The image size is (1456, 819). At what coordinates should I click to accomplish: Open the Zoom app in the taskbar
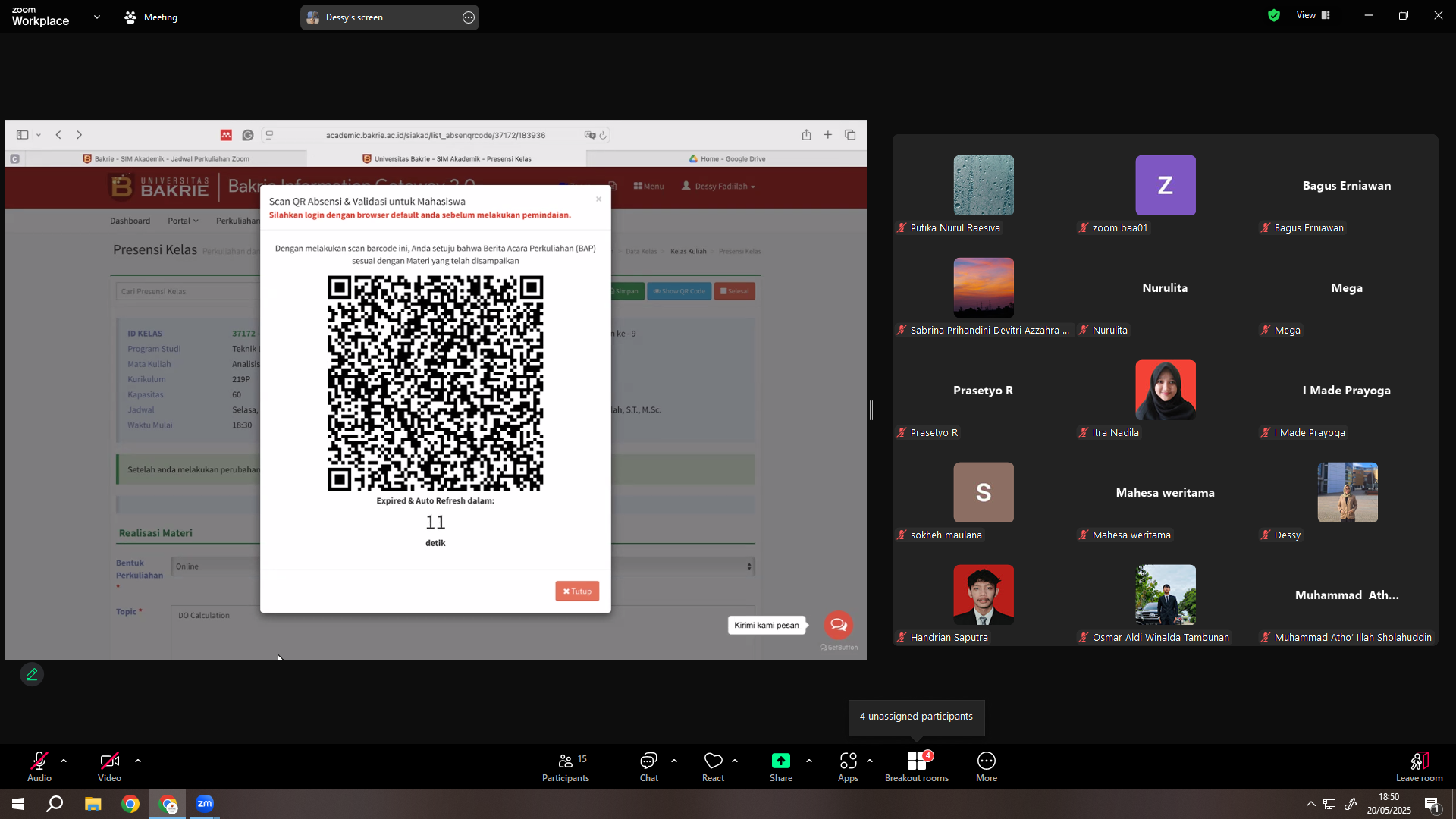pos(205,804)
